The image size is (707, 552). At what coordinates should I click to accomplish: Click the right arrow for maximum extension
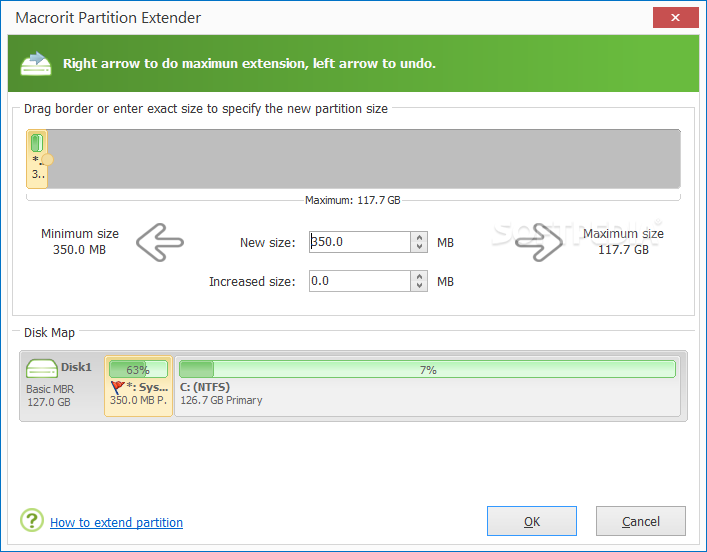pyautogui.click(x=539, y=242)
